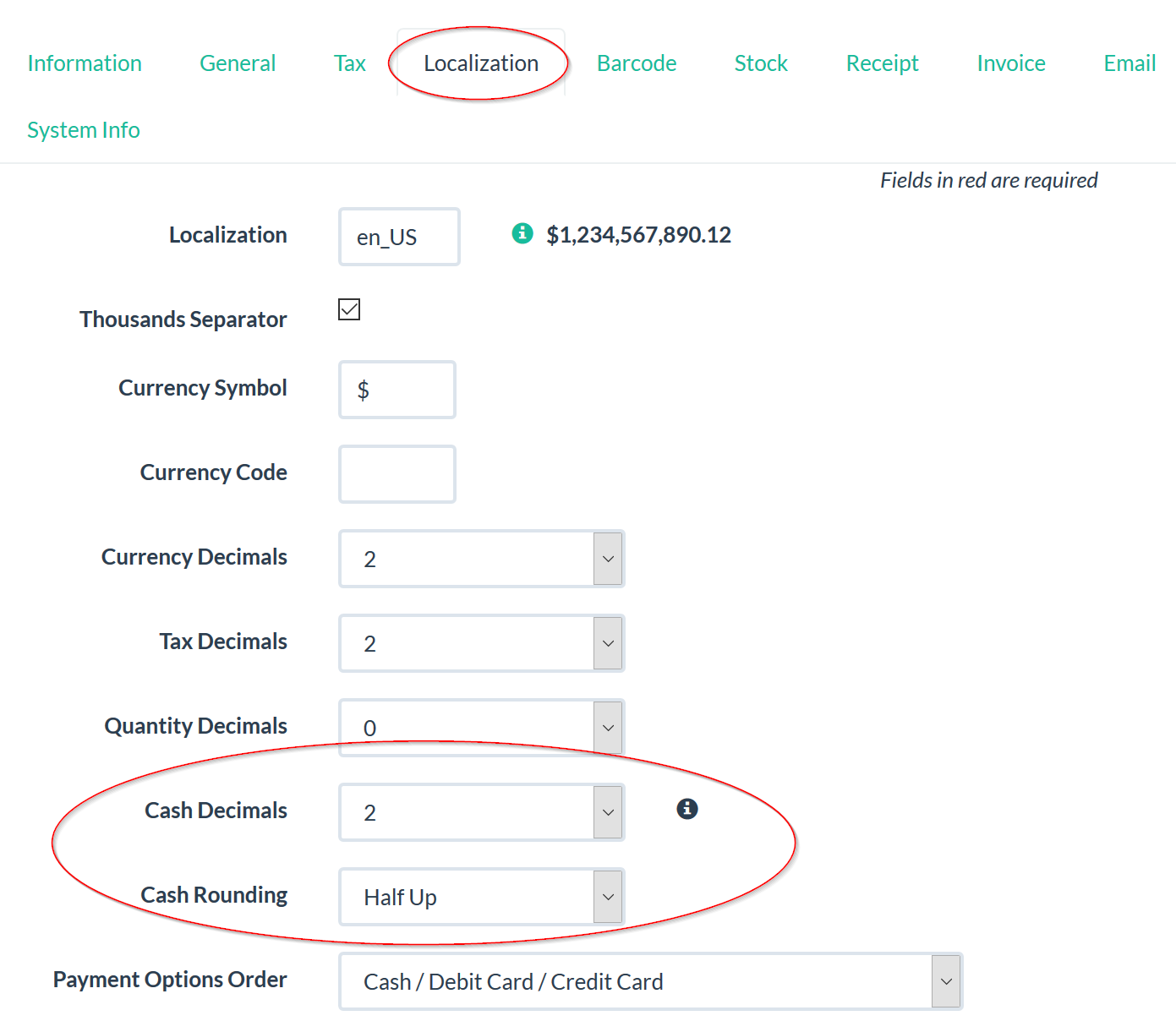Screen dimensions: 1176x1032
Task: Open the Cash Decimals selector
Action: (608, 812)
